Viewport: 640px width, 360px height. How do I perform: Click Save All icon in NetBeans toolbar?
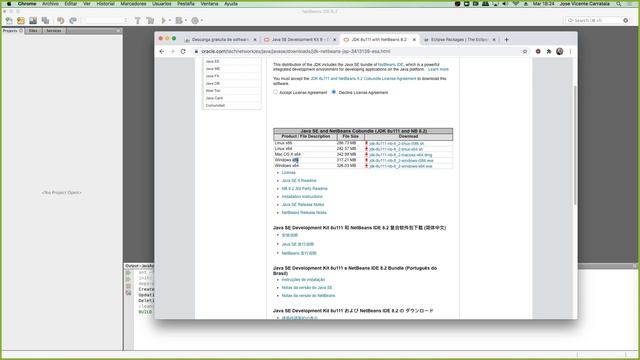click(x=45, y=20)
